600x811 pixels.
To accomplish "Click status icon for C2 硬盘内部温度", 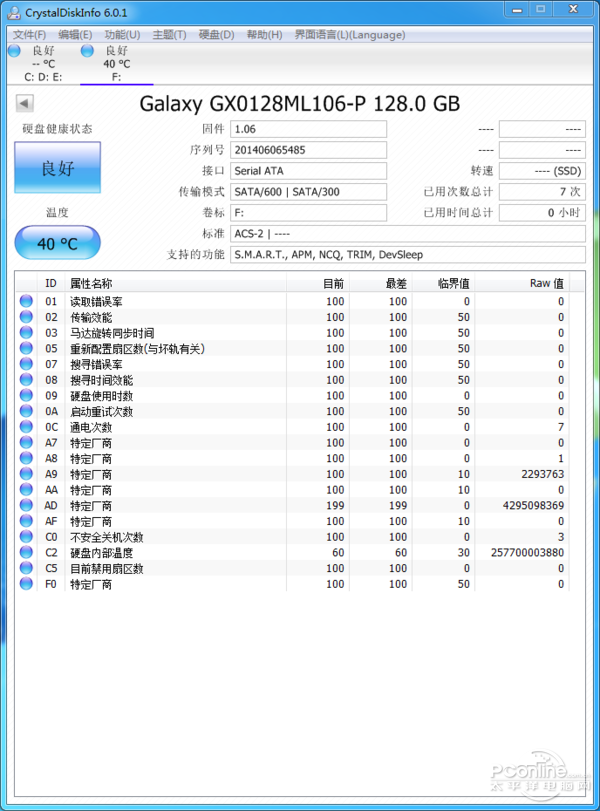I will tap(26, 552).
